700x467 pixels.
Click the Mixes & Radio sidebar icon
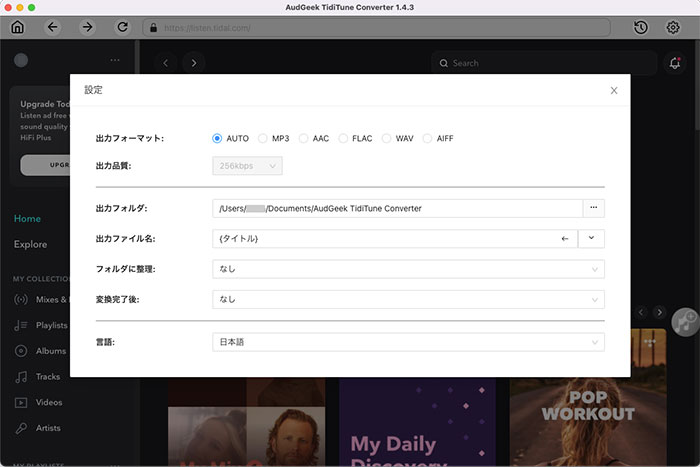(21, 299)
